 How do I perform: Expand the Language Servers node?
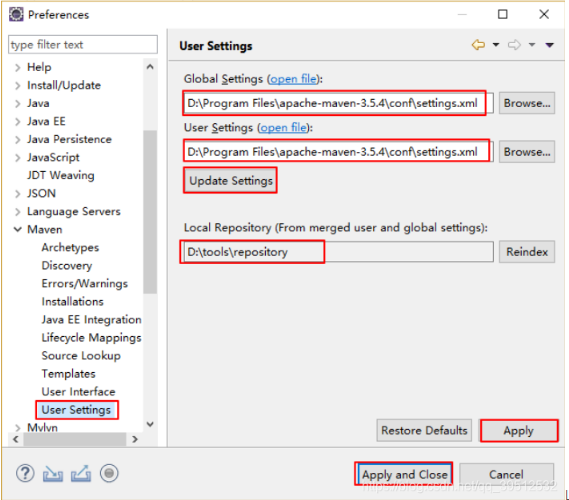[x=17, y=212]
